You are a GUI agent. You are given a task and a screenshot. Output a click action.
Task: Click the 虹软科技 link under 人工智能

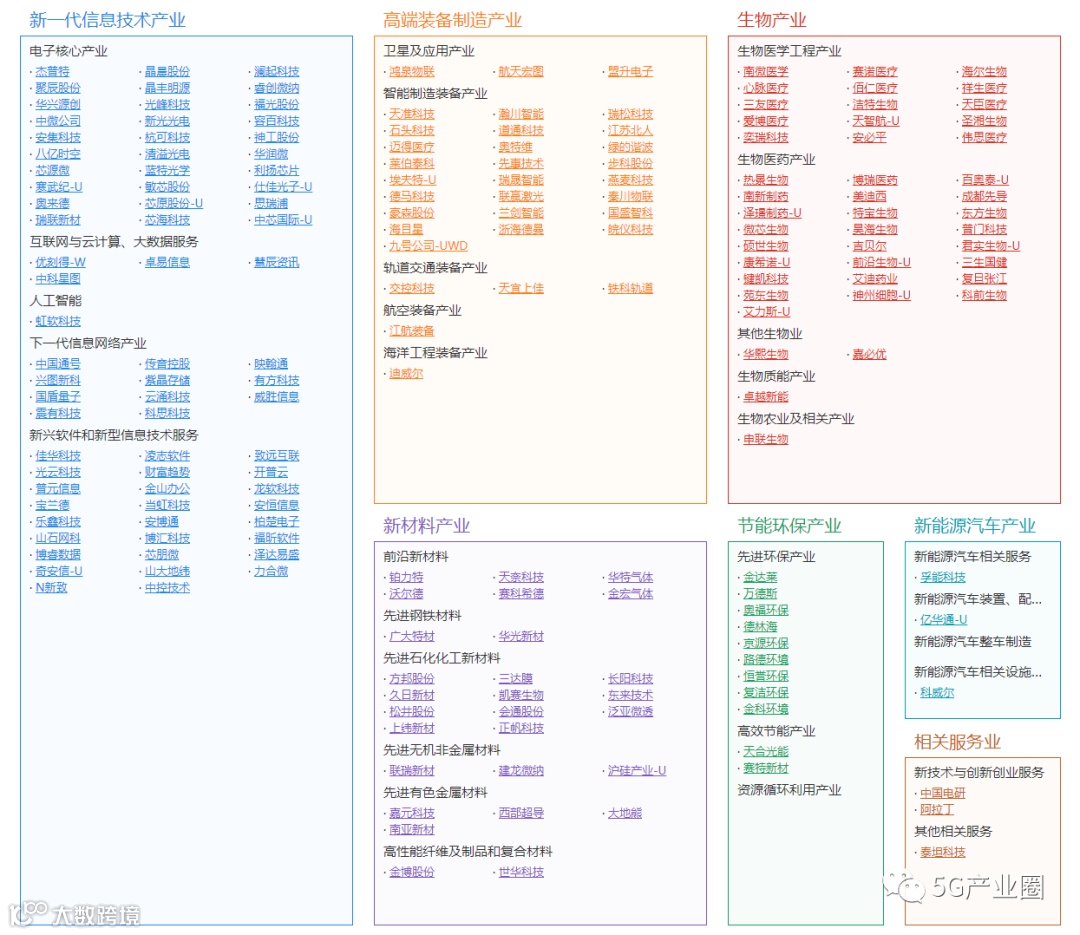(x=58, y=322)
